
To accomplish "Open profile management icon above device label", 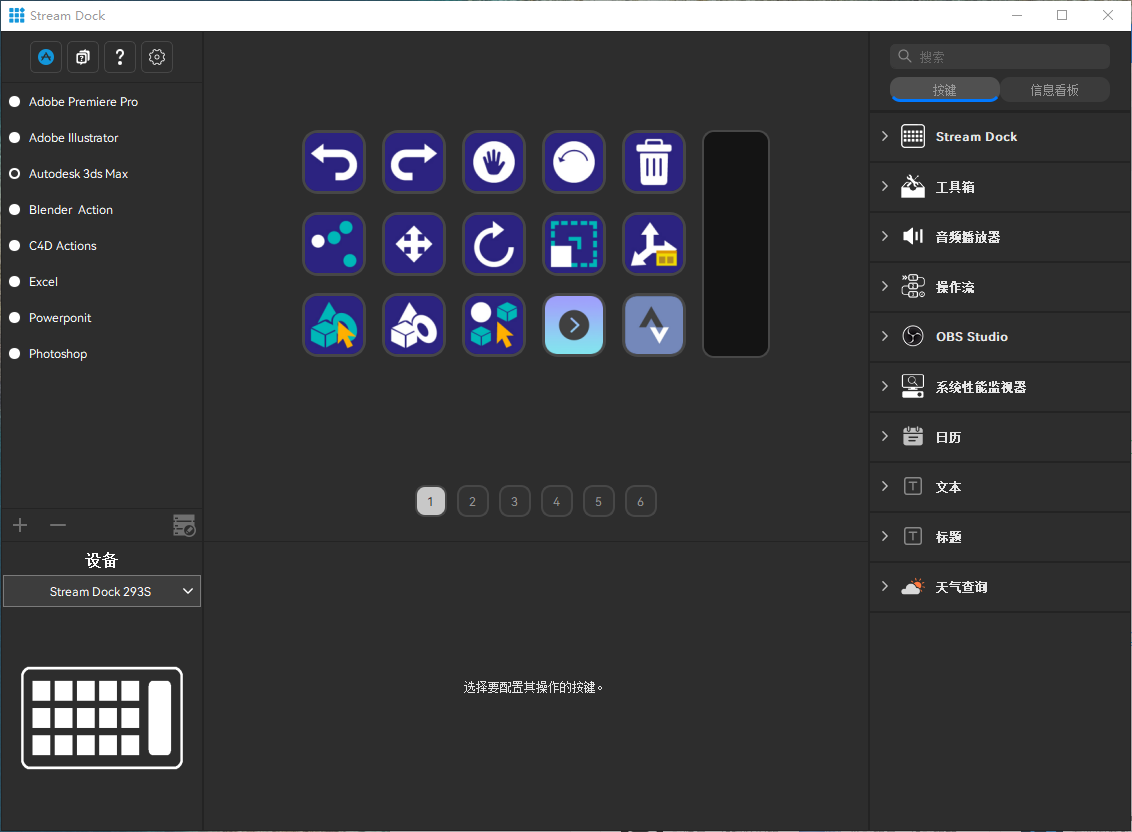I will [x=184, y=525].
